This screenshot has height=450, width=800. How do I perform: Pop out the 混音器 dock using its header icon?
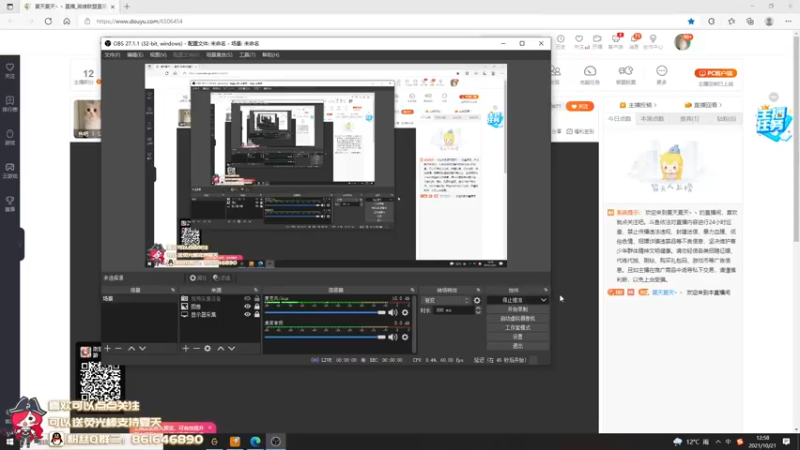(x=412, y=290)
